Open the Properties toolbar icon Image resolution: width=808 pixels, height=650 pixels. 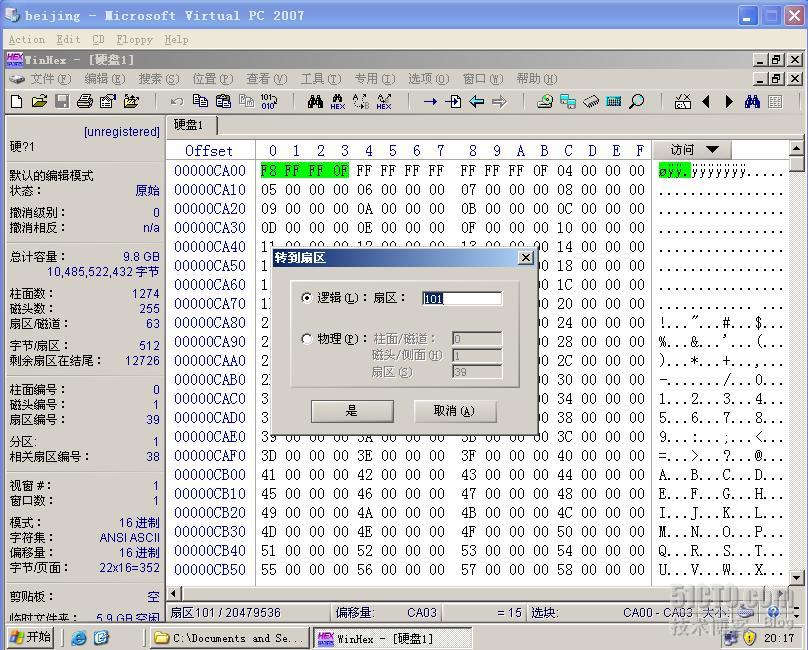108,102
